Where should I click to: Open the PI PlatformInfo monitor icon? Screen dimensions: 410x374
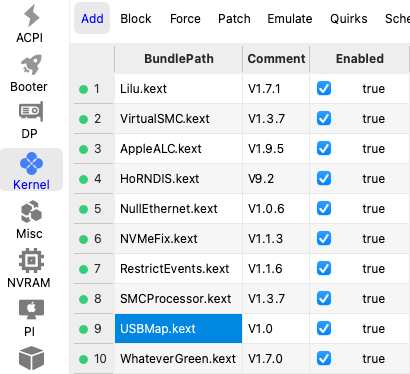click(x=31, y=310)
